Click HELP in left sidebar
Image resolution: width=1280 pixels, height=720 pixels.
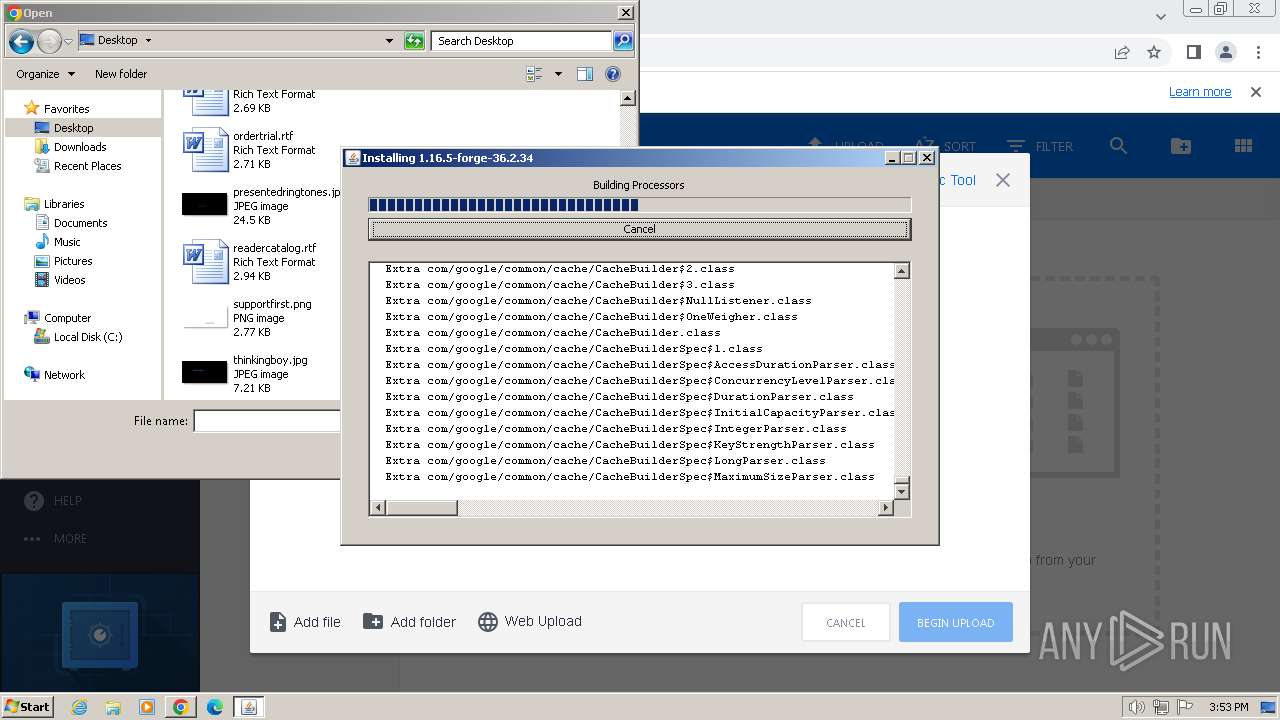coord(55,501)
